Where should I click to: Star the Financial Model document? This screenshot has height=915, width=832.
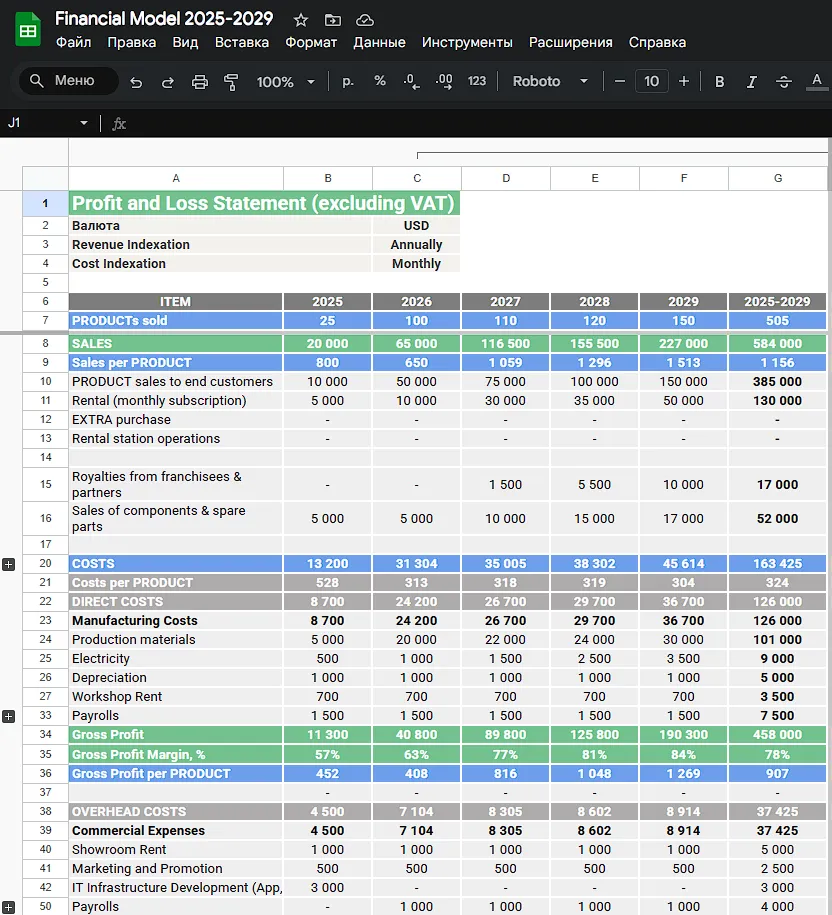pos(300,20)
